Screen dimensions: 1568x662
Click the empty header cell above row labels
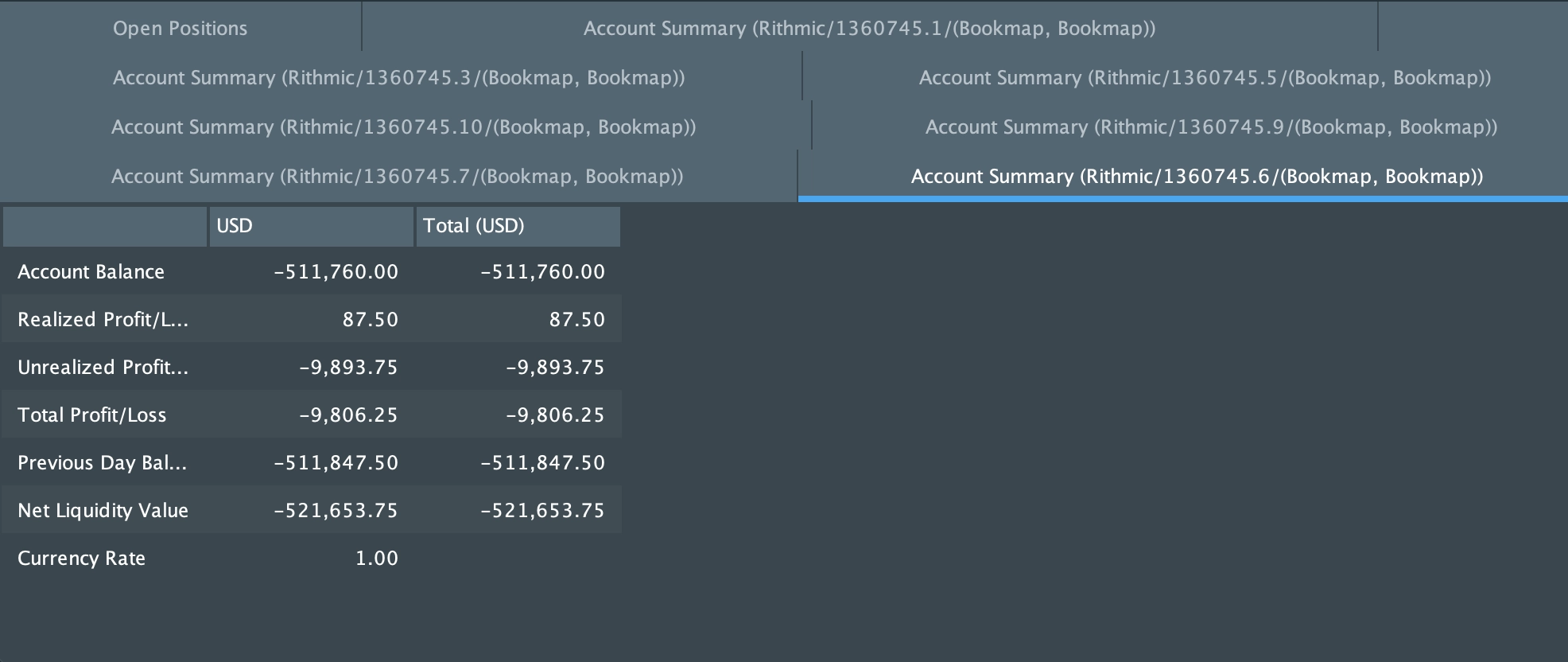tap(104, 226)
